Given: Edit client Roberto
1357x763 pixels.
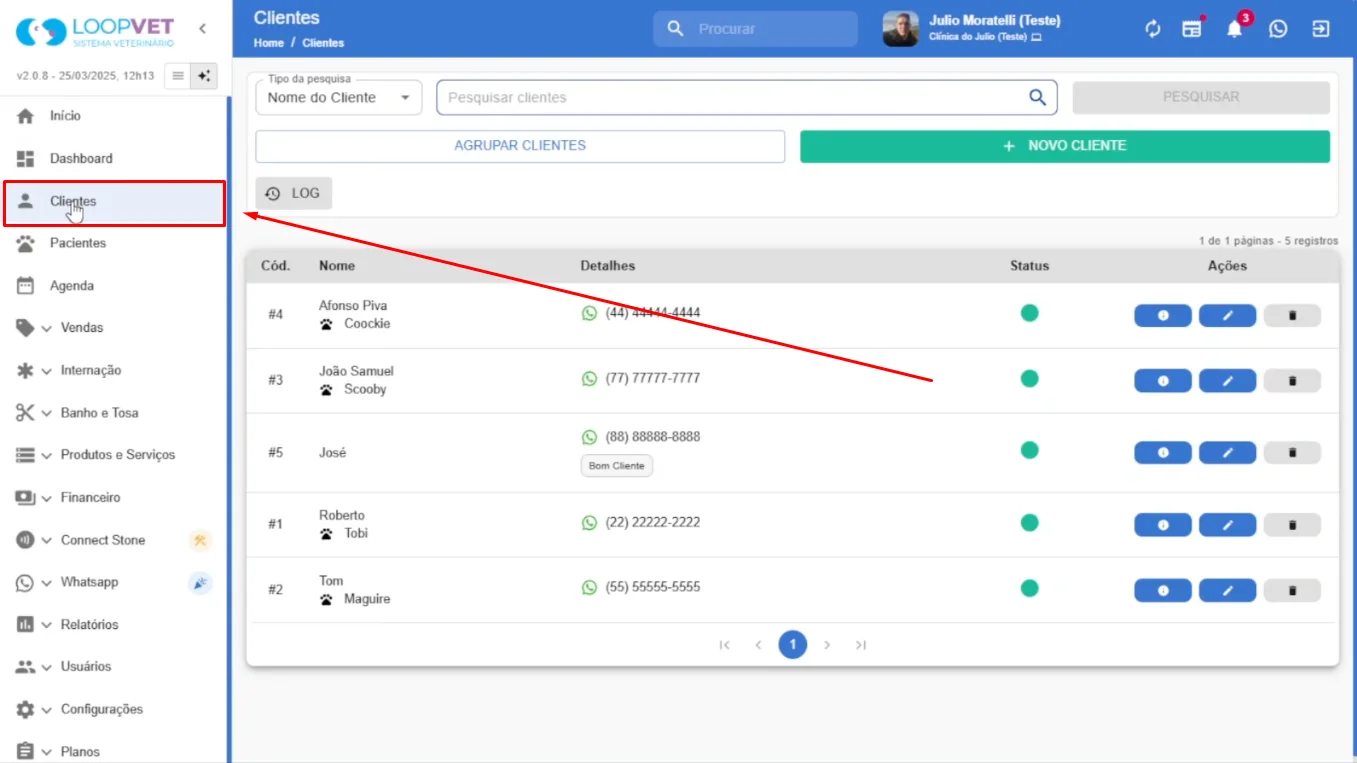Looking at the screenshot, I should pos(1228,525).
